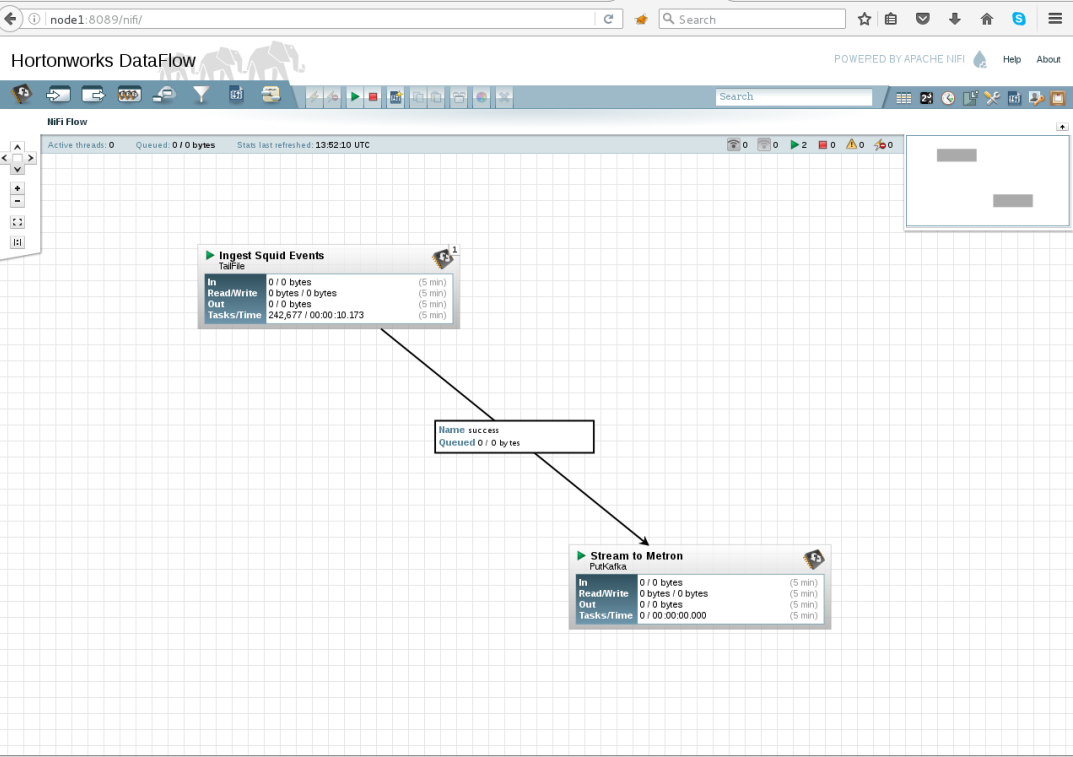
Task: Zoom in on the canvas
Action: tap(18, 188)
